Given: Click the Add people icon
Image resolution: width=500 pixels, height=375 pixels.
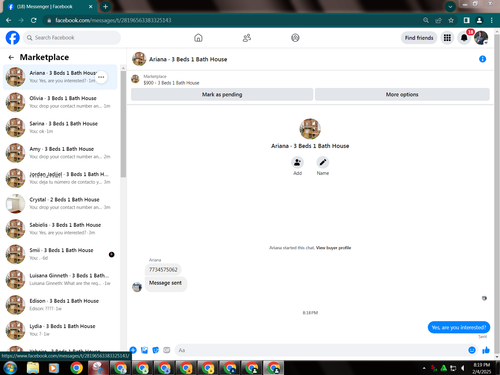Looking at the screenshot, I should tap(297, 162).
